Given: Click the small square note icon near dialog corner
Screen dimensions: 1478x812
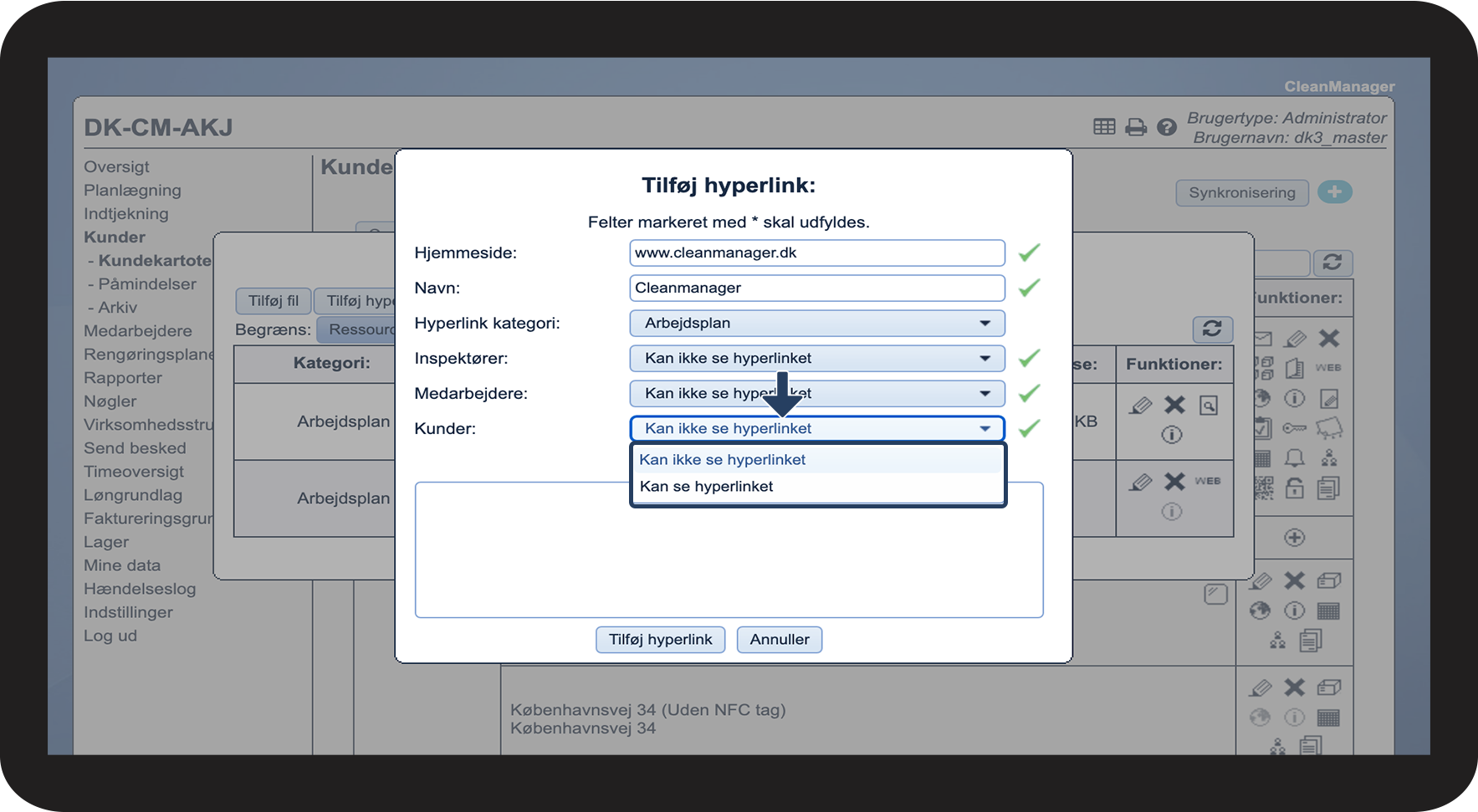Looking at the screenshot, I should tap(1215, 594).
